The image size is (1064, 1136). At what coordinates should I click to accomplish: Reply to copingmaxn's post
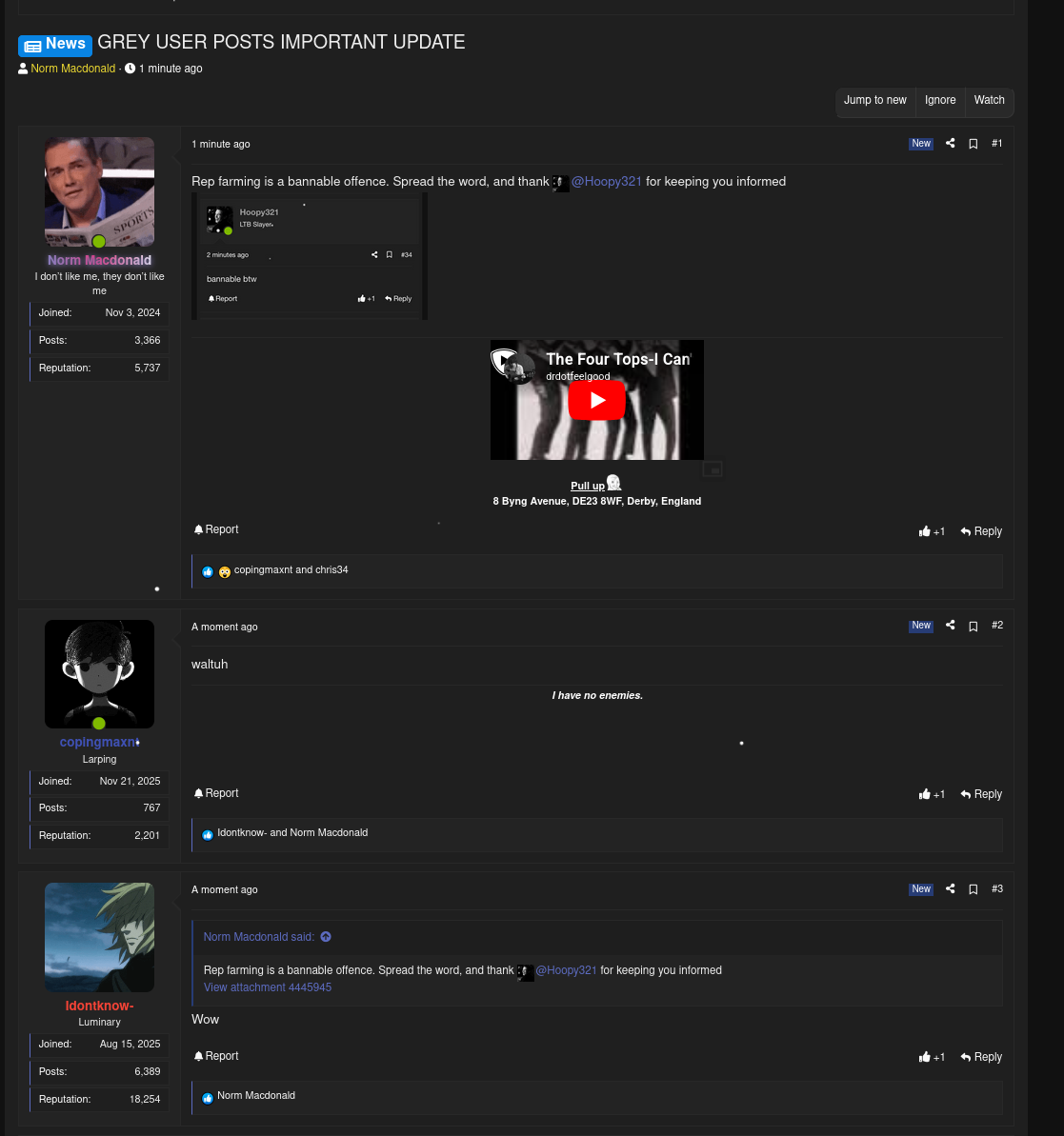coord(981,793)
